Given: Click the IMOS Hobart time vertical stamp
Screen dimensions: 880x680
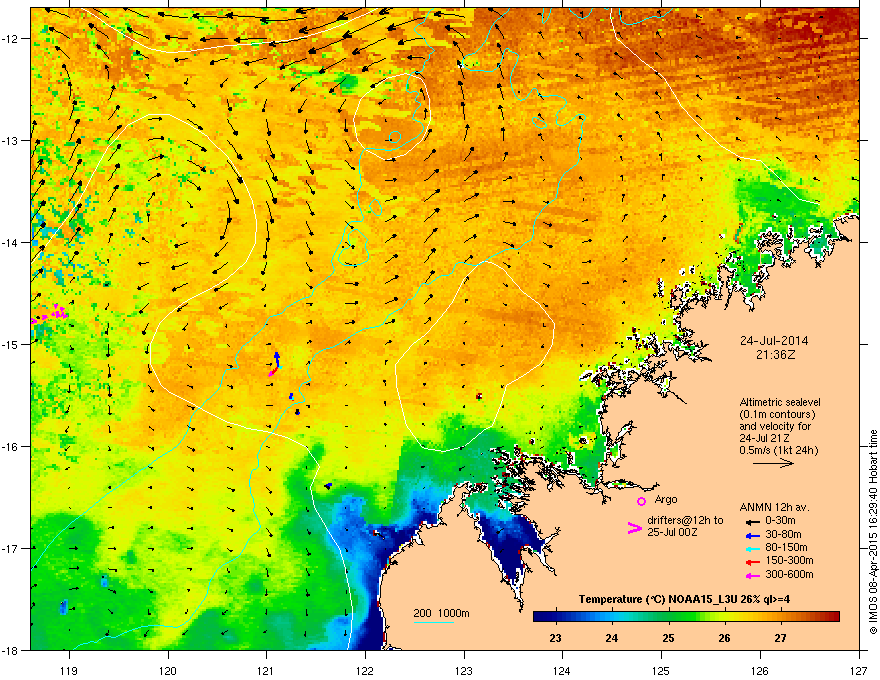Looking at the screenshot, I should tap(873, 532).
